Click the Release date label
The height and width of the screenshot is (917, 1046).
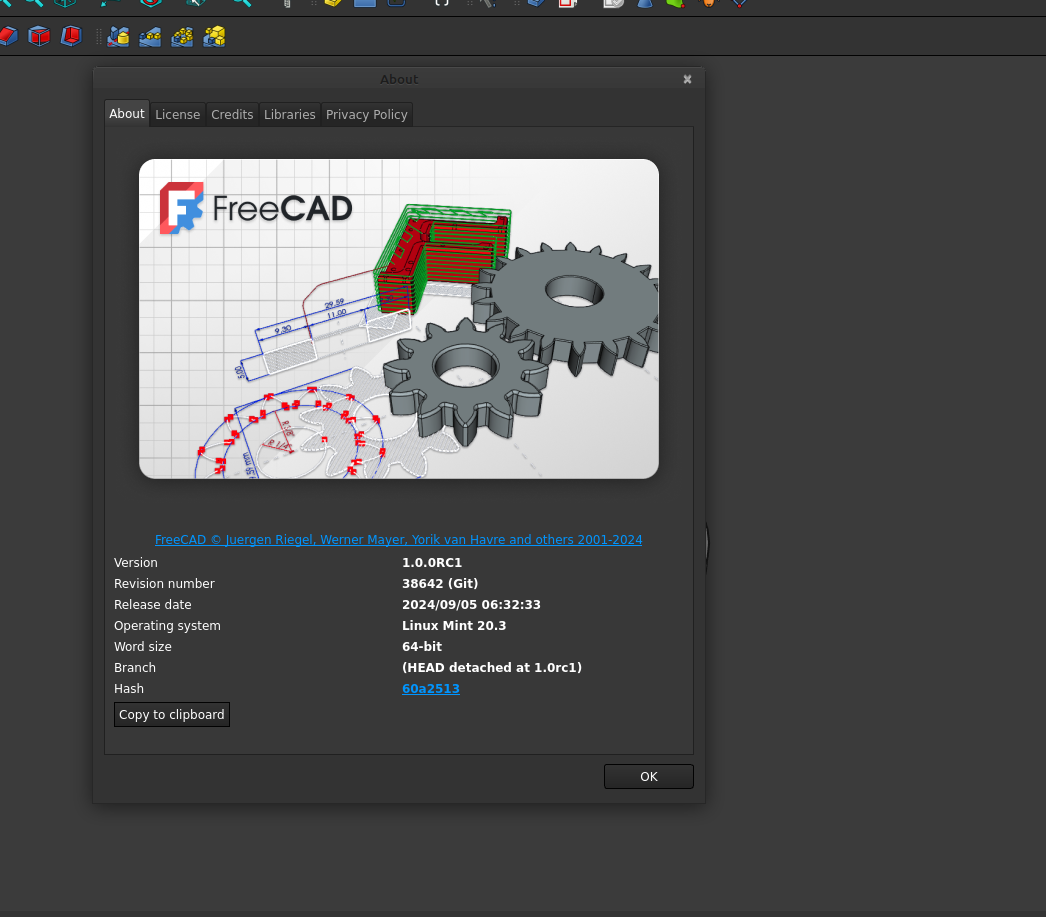pyautogui.click(x=153, y=604)
